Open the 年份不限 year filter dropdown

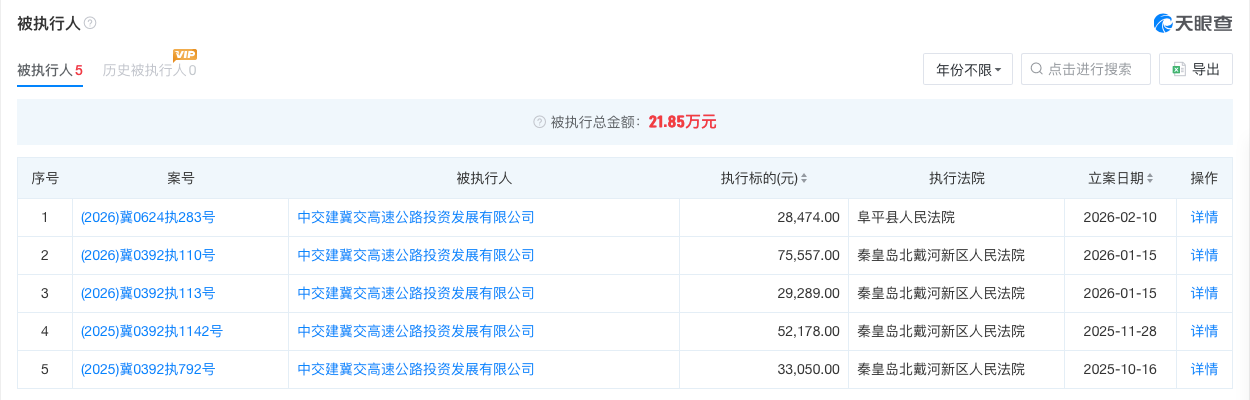[968, 69]
